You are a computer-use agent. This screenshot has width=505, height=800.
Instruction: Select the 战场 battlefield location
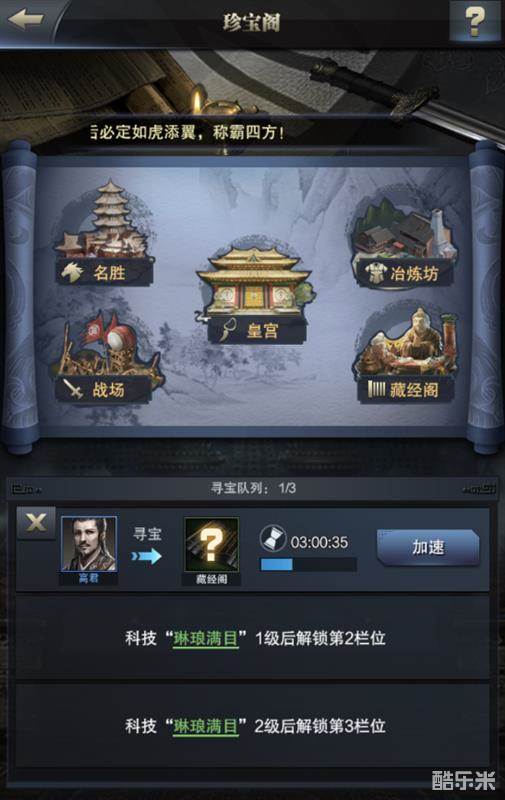(x=105, y=357)
